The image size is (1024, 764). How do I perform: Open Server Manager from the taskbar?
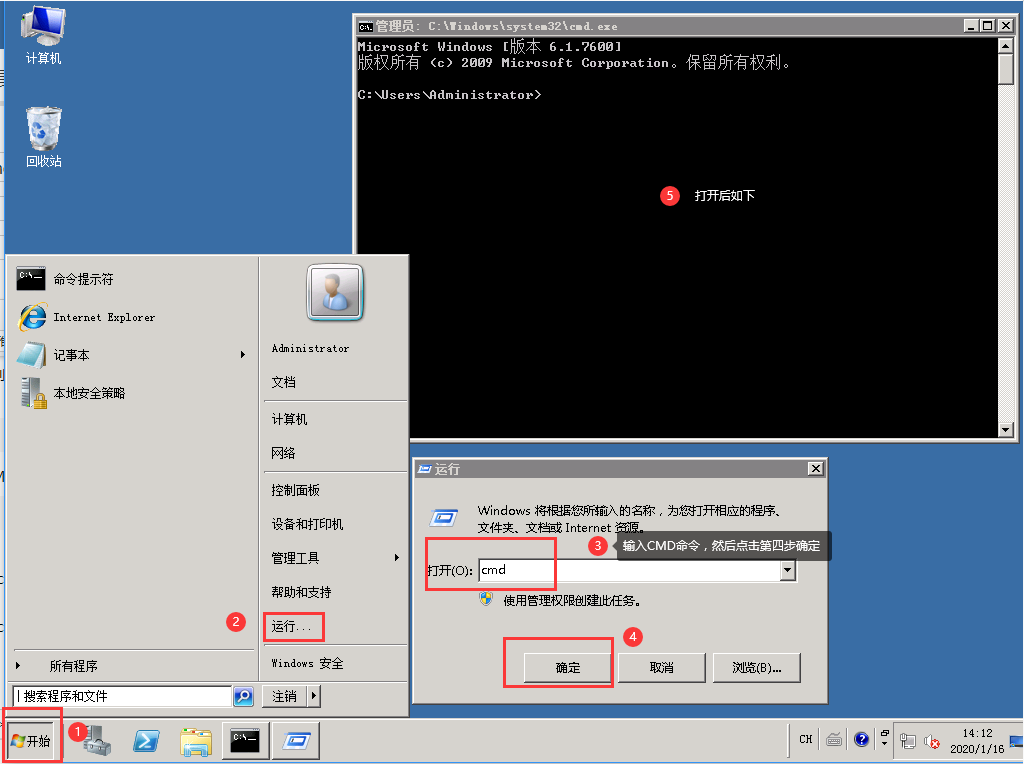click(x=98, y=740)
